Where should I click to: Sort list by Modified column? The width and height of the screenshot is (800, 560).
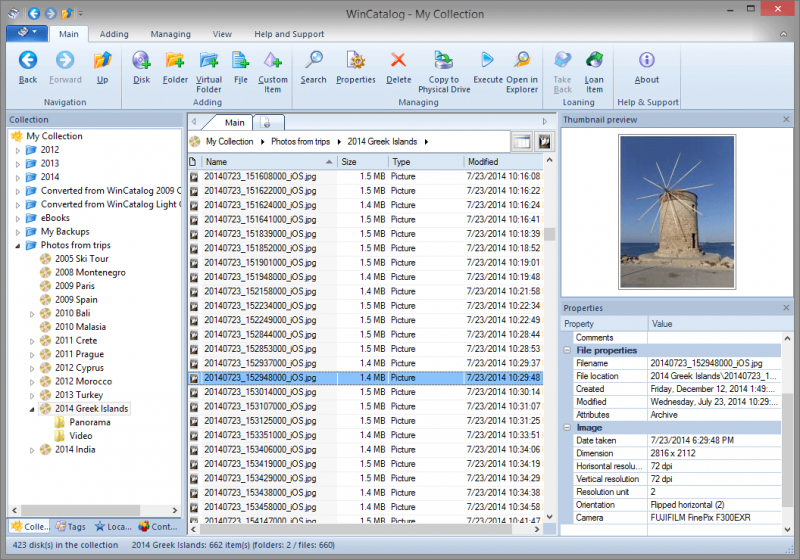point(503,162)
